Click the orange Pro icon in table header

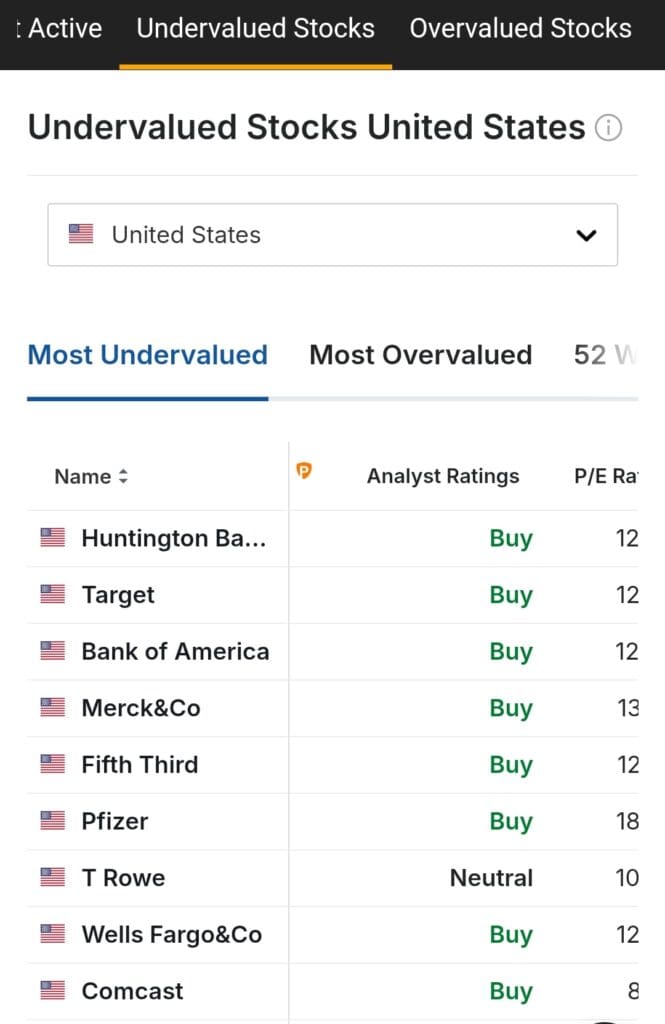coord(305,471)
